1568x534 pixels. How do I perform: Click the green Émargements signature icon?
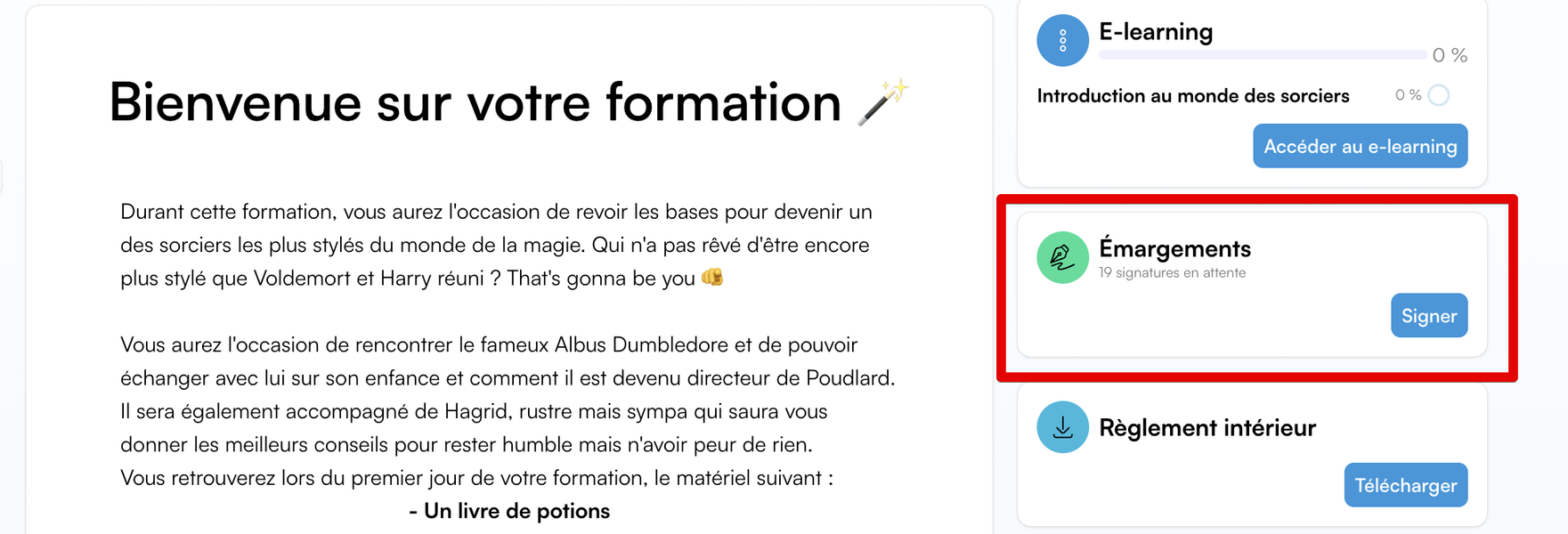pos(1062,257)
